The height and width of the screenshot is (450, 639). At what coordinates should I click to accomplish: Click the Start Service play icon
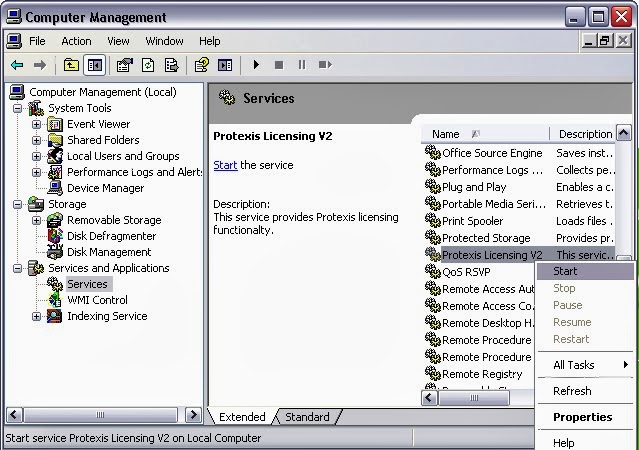coord(256,65)
